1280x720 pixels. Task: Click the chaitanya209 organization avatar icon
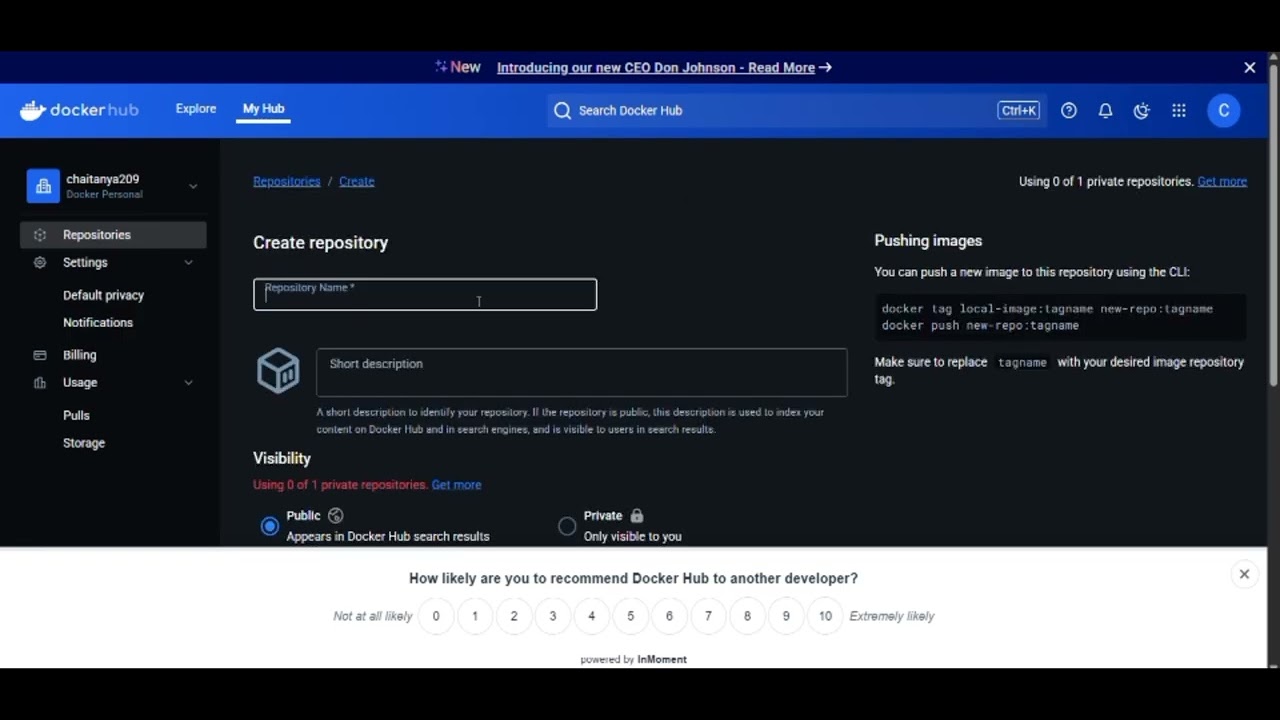click(43, 186)
